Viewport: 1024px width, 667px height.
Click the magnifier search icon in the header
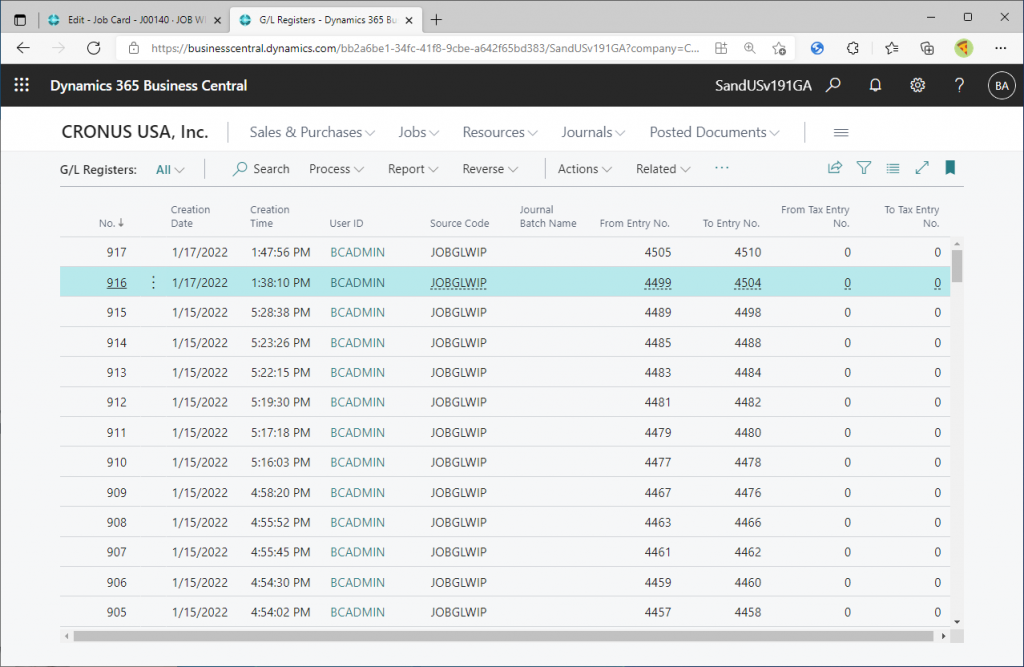click(833, 85)
